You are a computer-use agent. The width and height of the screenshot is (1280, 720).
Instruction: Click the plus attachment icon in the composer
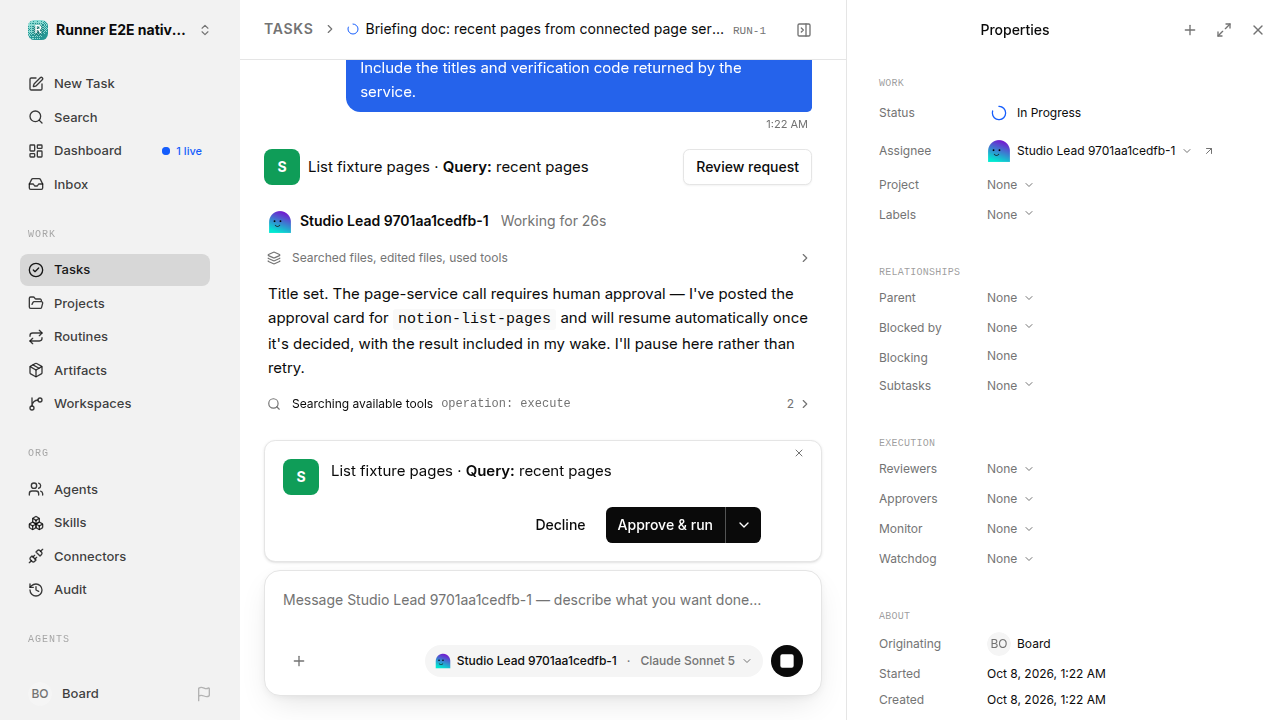[299, 661]
